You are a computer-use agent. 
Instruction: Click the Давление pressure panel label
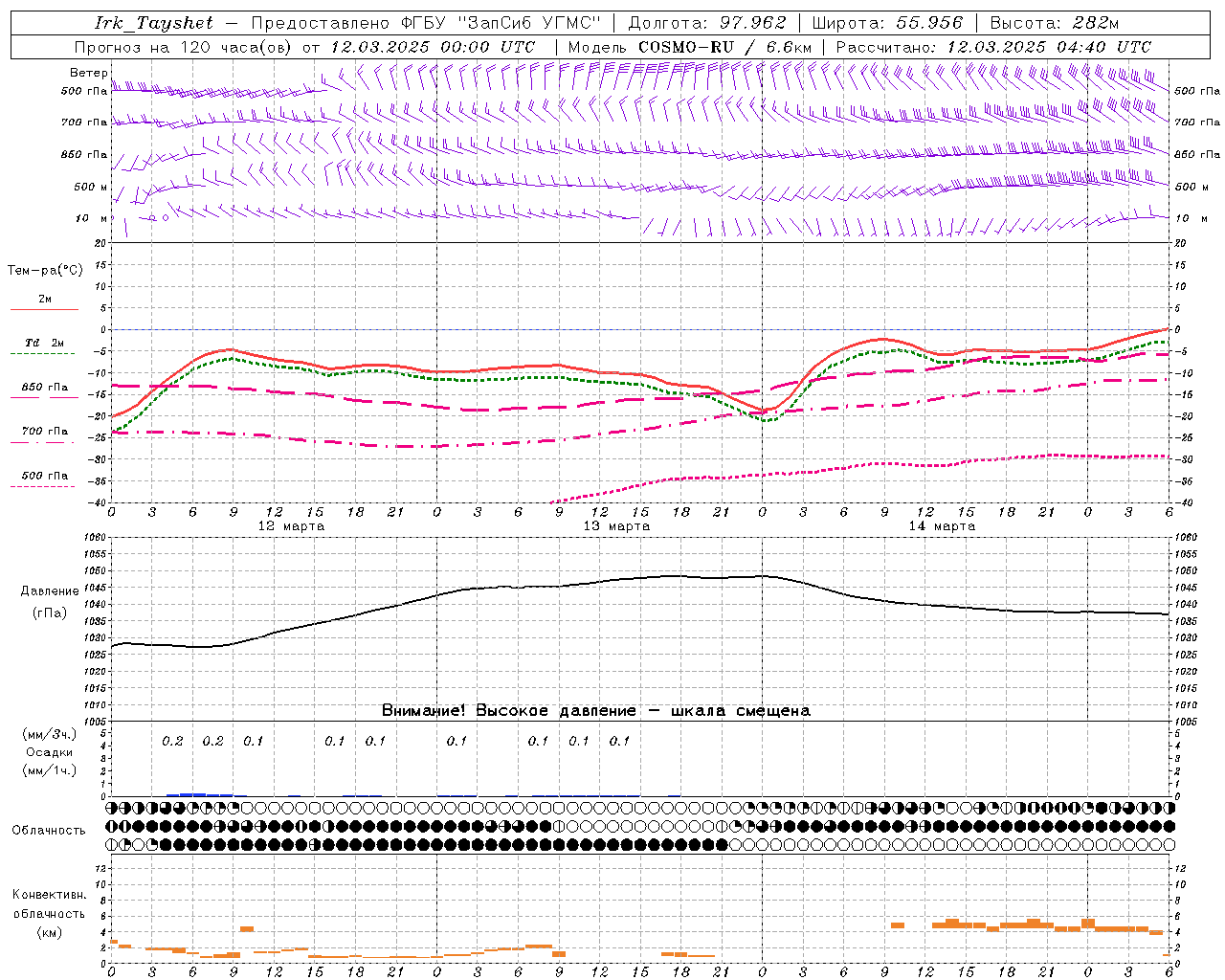point(50,591)
